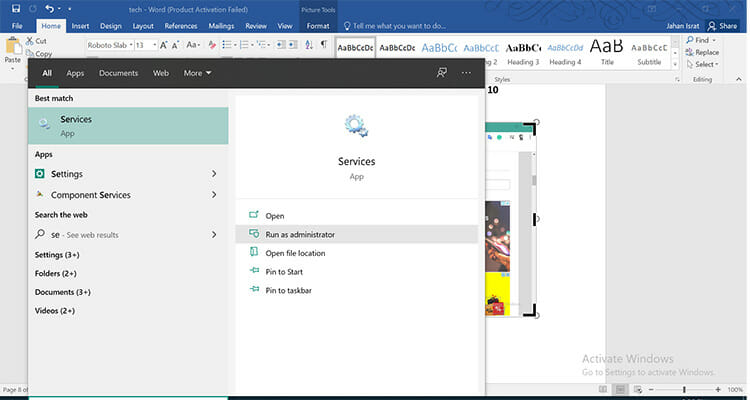
Task: Click the Documents (3+) category
Action: coord(63,292)
